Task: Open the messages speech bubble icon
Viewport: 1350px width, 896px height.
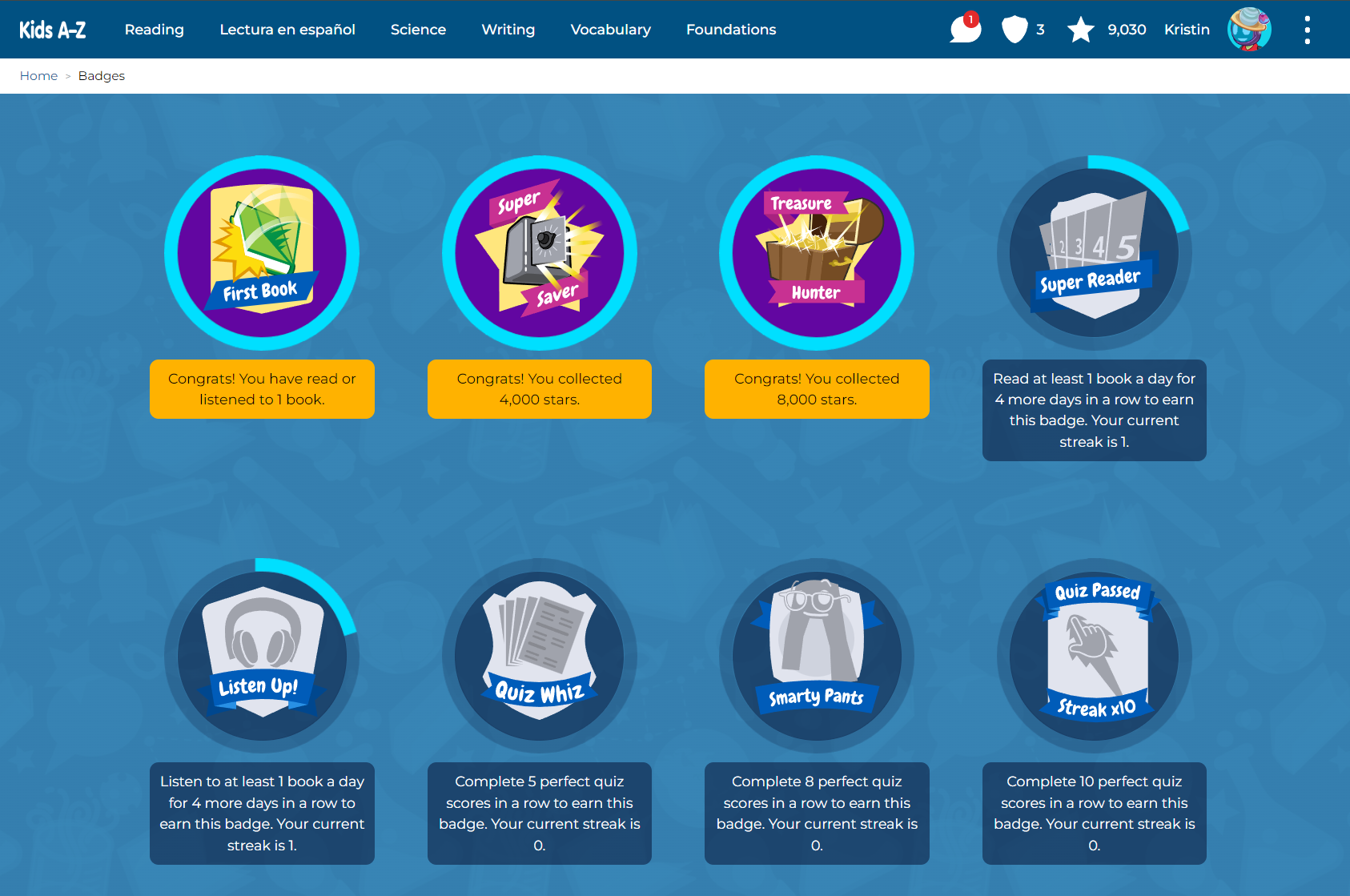Action: click(x=966, y=29)
